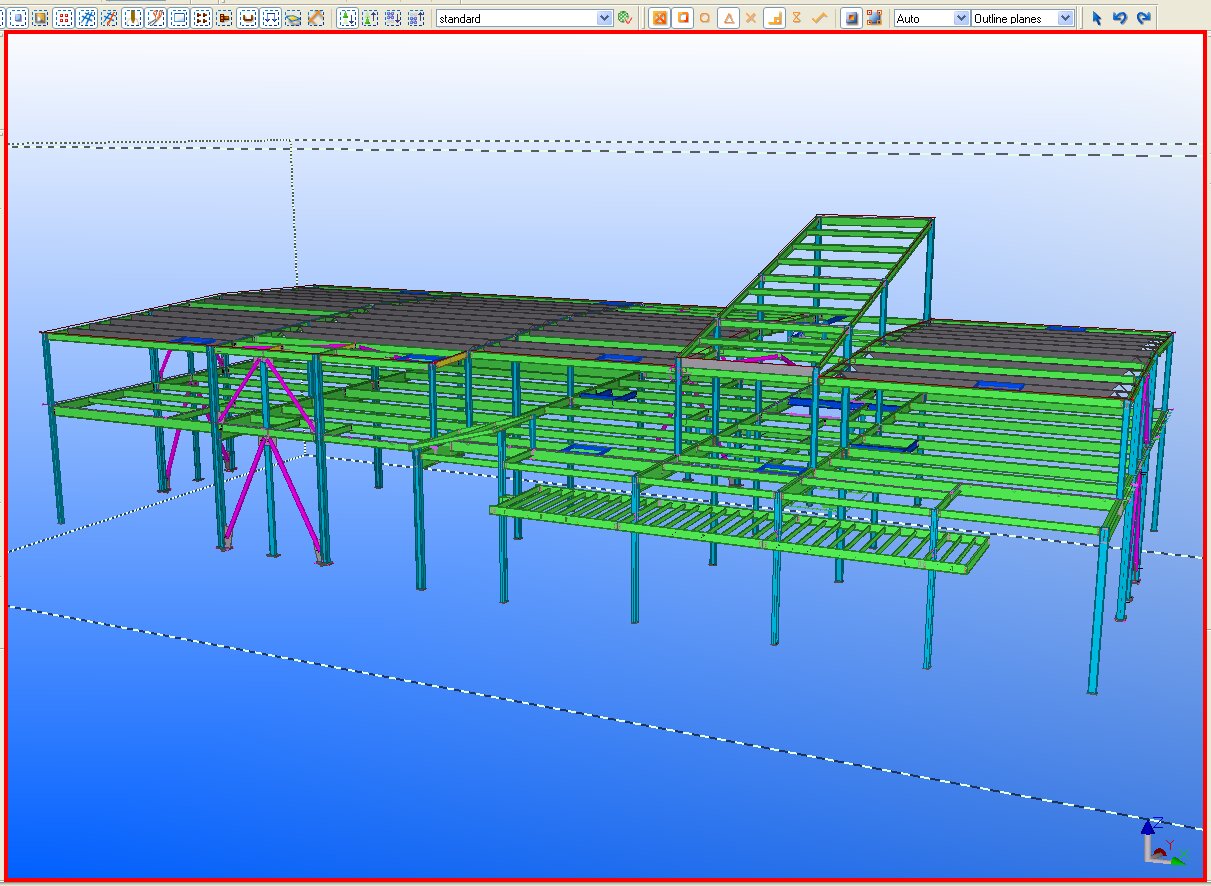Toggle the Select points switch (red dots icon)

pos(64,18)
